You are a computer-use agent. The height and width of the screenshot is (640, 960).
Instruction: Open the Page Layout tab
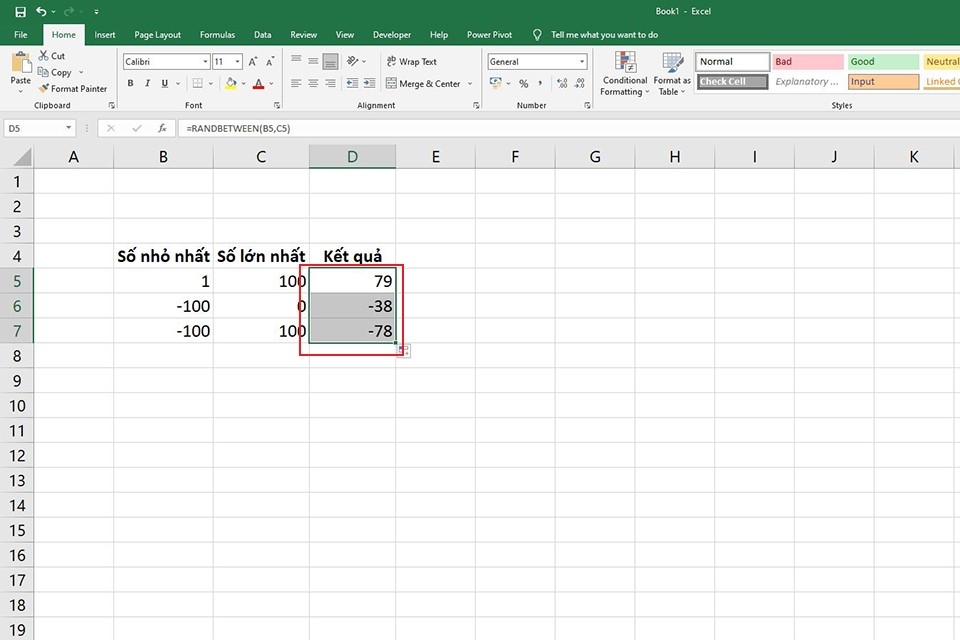point(157,35)
